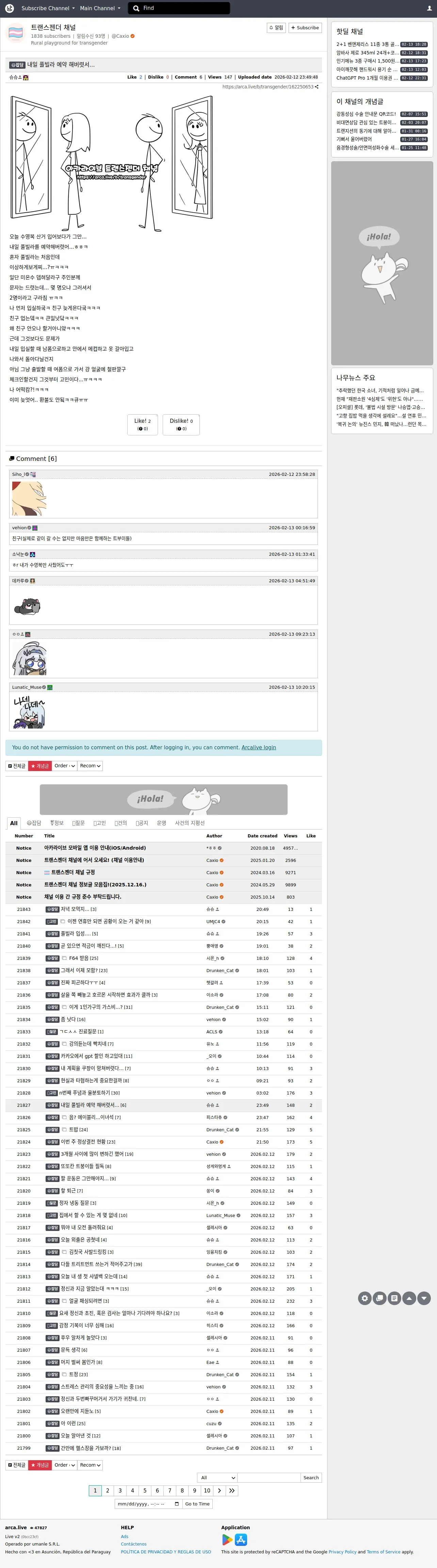Select the 질문 category tab
Screen dimensions: 437x1568
tap(78, 823)
